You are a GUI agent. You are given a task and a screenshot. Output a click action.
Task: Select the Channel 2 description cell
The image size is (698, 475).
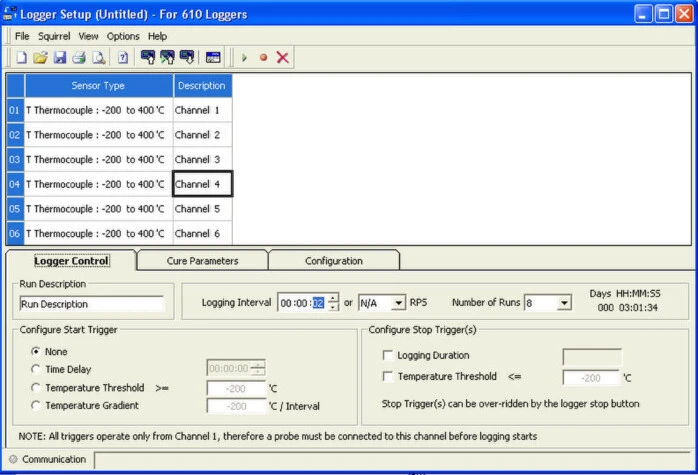(202, 135)
